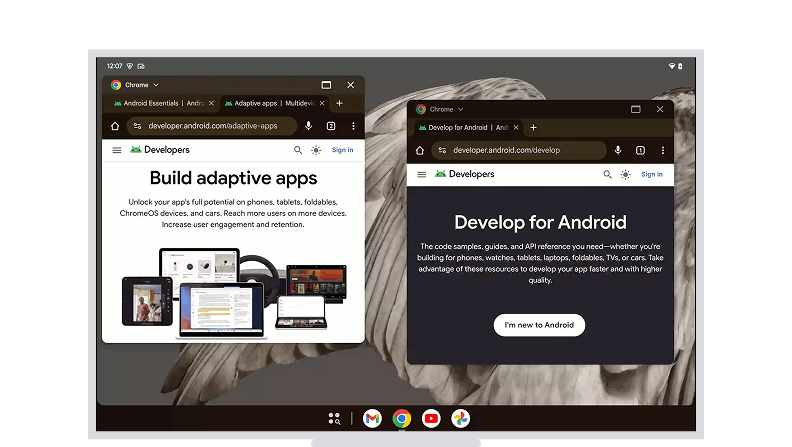Open Google Photos from the taskbar

tap(460, 418)
